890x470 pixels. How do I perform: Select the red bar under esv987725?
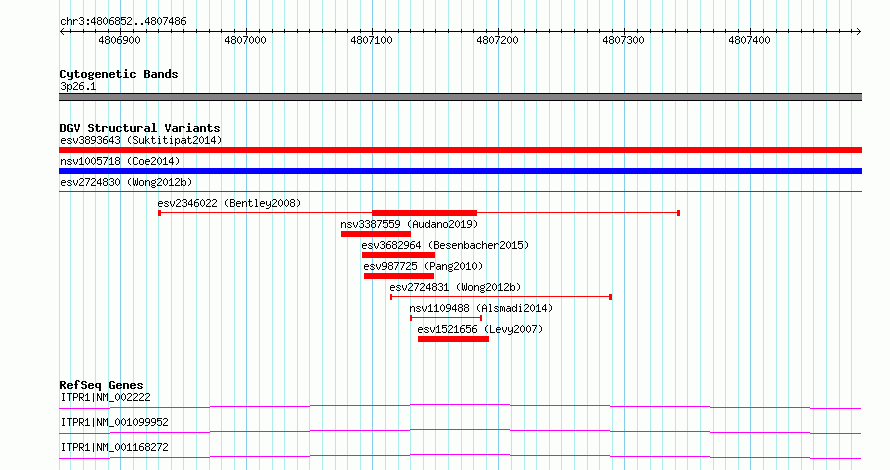pos(399,276)
